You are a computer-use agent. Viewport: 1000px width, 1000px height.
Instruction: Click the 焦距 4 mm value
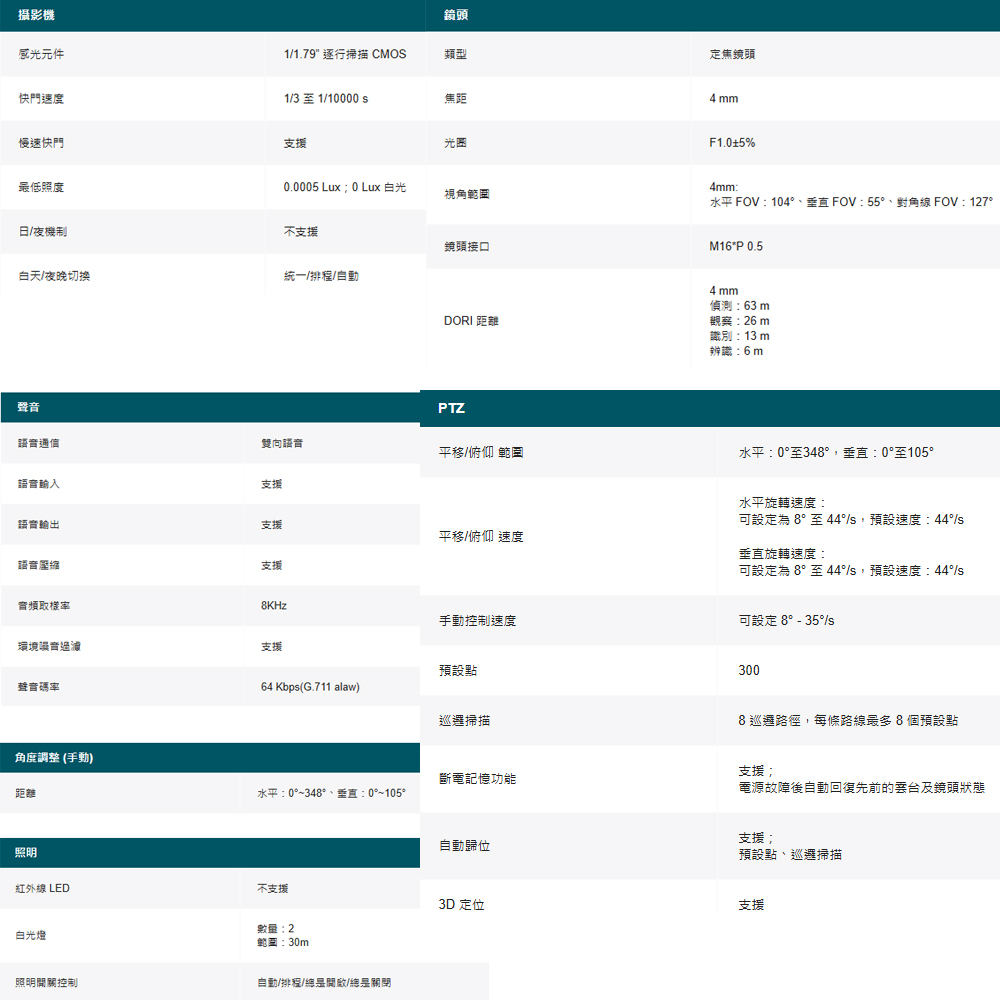click(724, 99)
